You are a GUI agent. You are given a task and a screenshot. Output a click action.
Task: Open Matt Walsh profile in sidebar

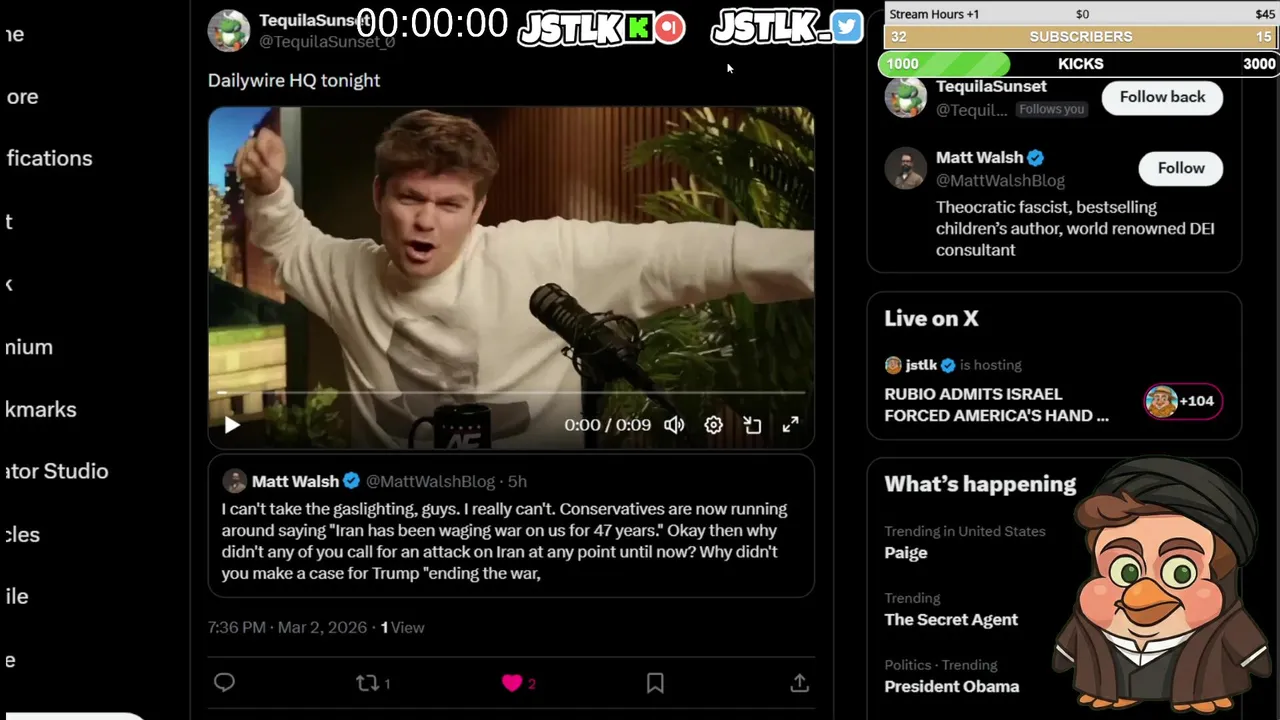pyautogui.click(x=979, y=157)
